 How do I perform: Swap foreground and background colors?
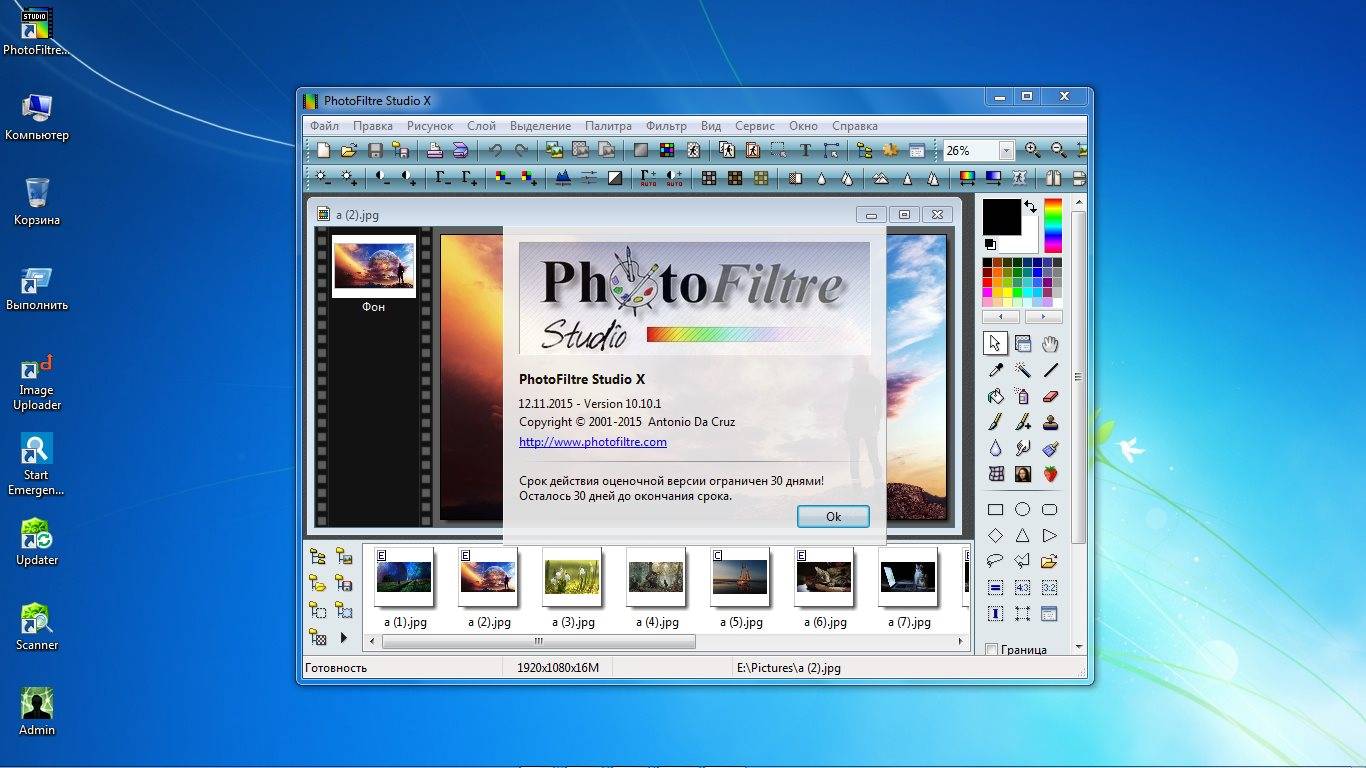(x=1030, y=207)
